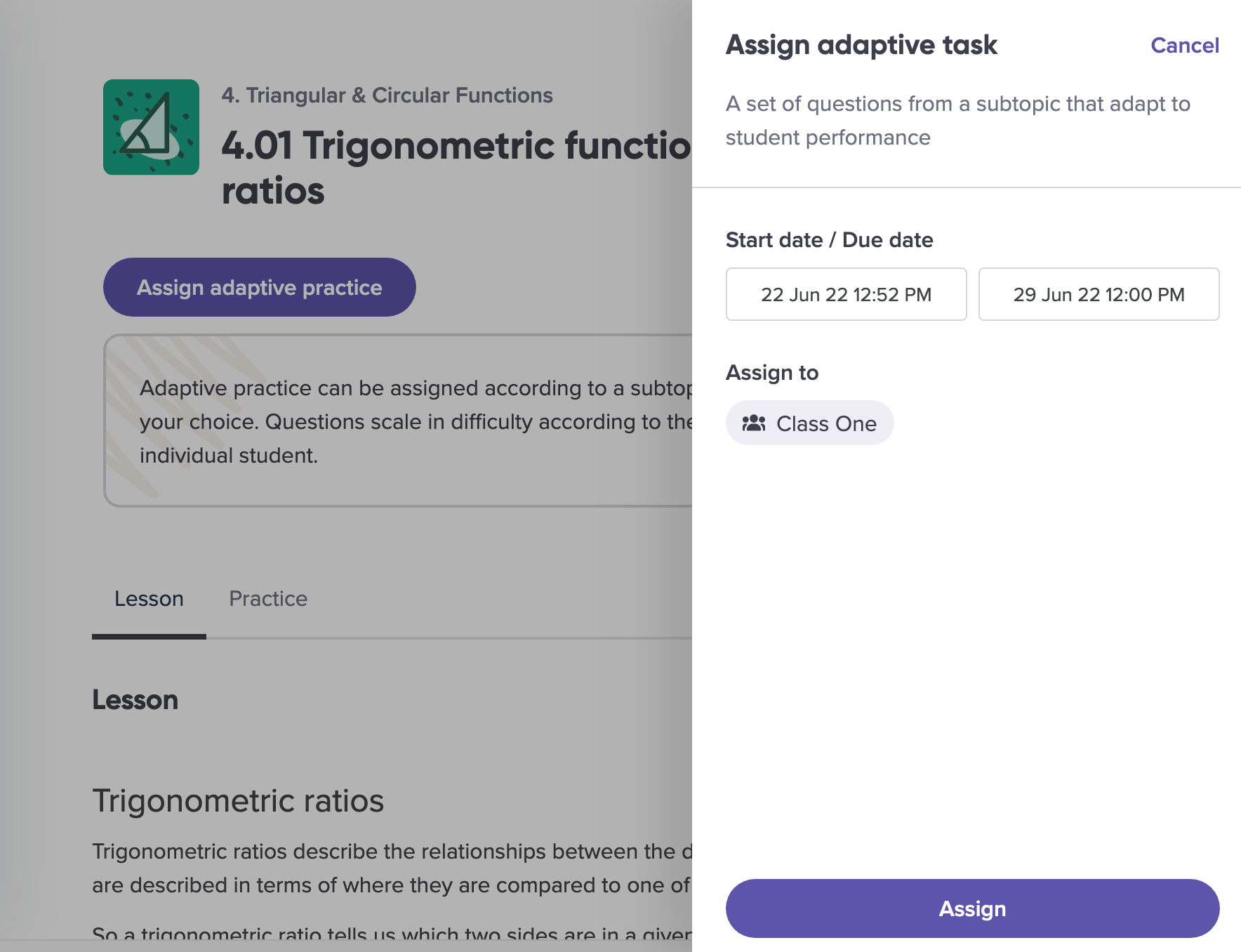Click the purple Assign button
Screen dimensions: 1241x952
coord(972,908)
